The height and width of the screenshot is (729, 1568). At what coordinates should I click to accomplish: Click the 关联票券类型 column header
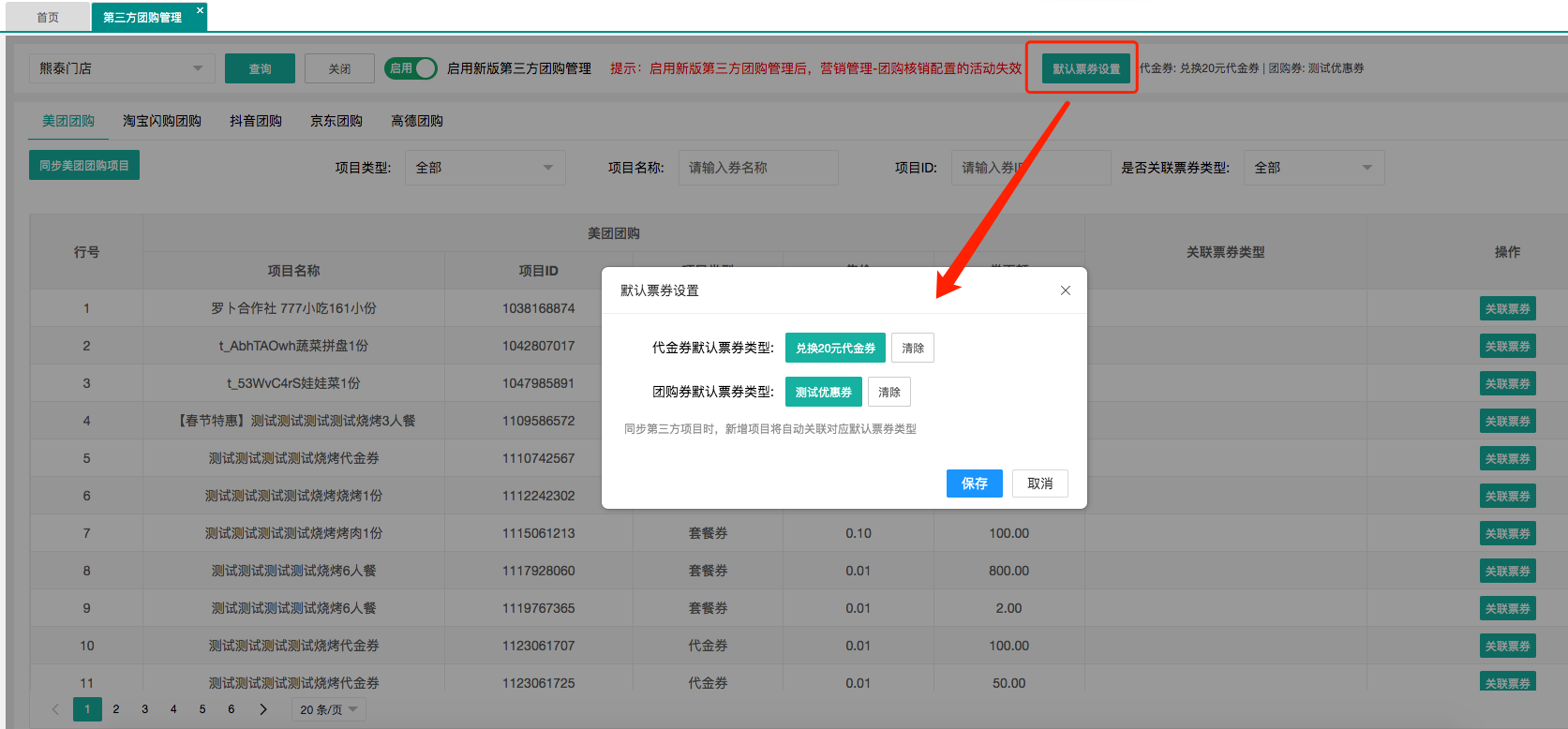pyautogui.click(x=1226, y=252)
